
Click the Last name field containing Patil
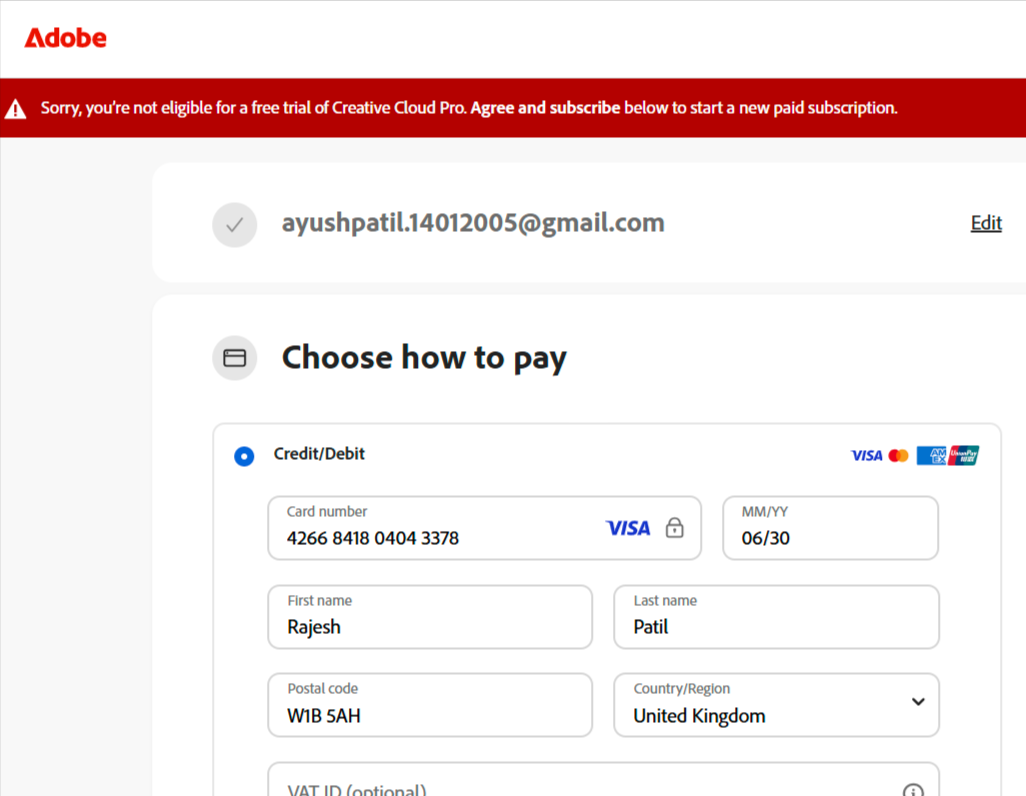(776, 617)
